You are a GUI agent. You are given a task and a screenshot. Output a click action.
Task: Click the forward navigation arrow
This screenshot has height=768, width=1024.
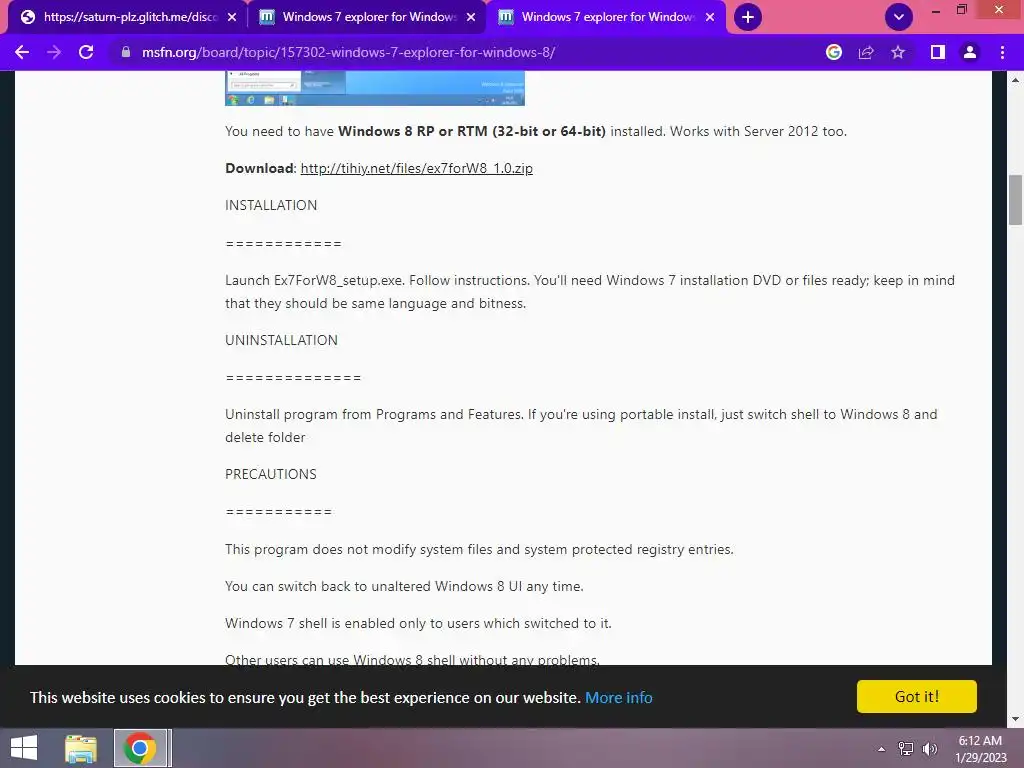(54, 52)
